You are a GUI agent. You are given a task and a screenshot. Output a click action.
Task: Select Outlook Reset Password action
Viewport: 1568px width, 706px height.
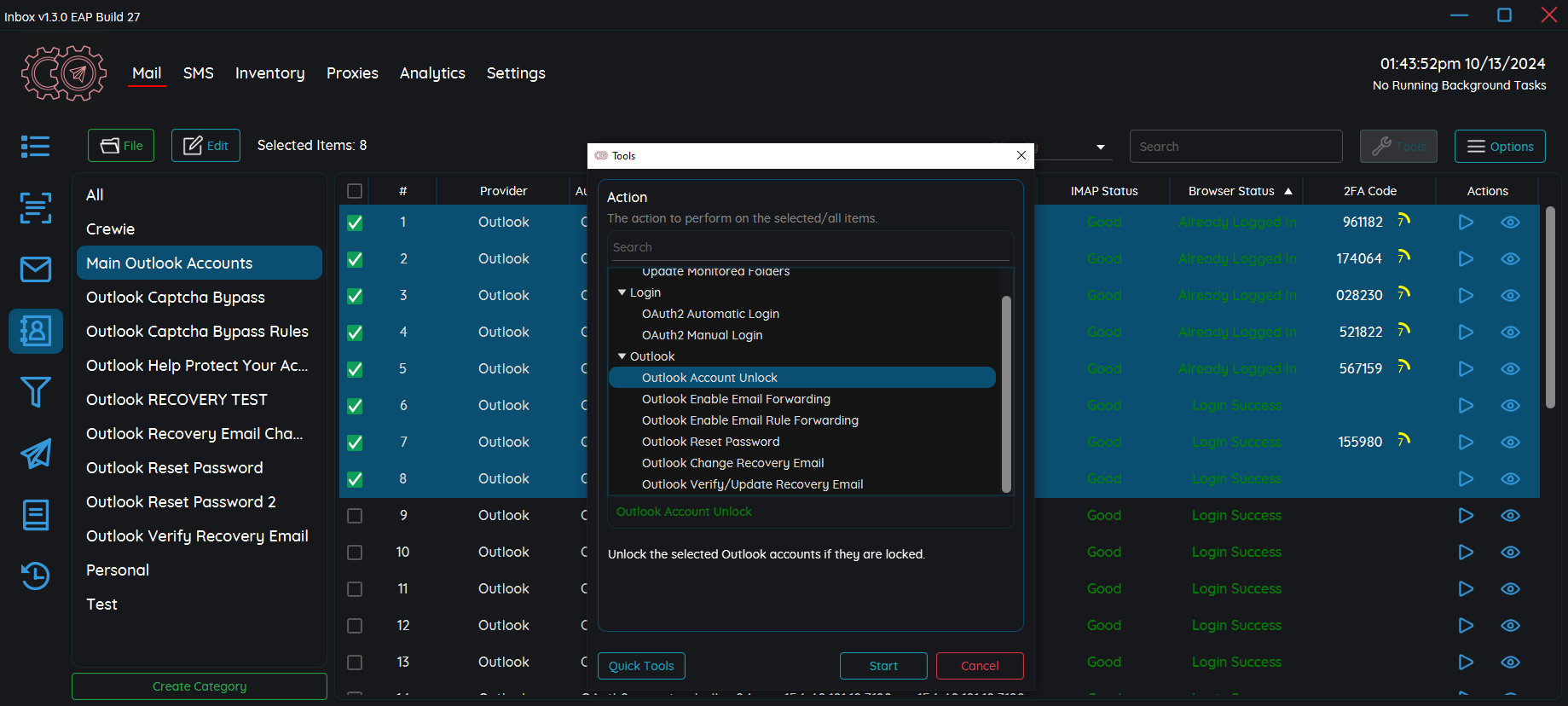pyautogui.click(x=710, y=442)
